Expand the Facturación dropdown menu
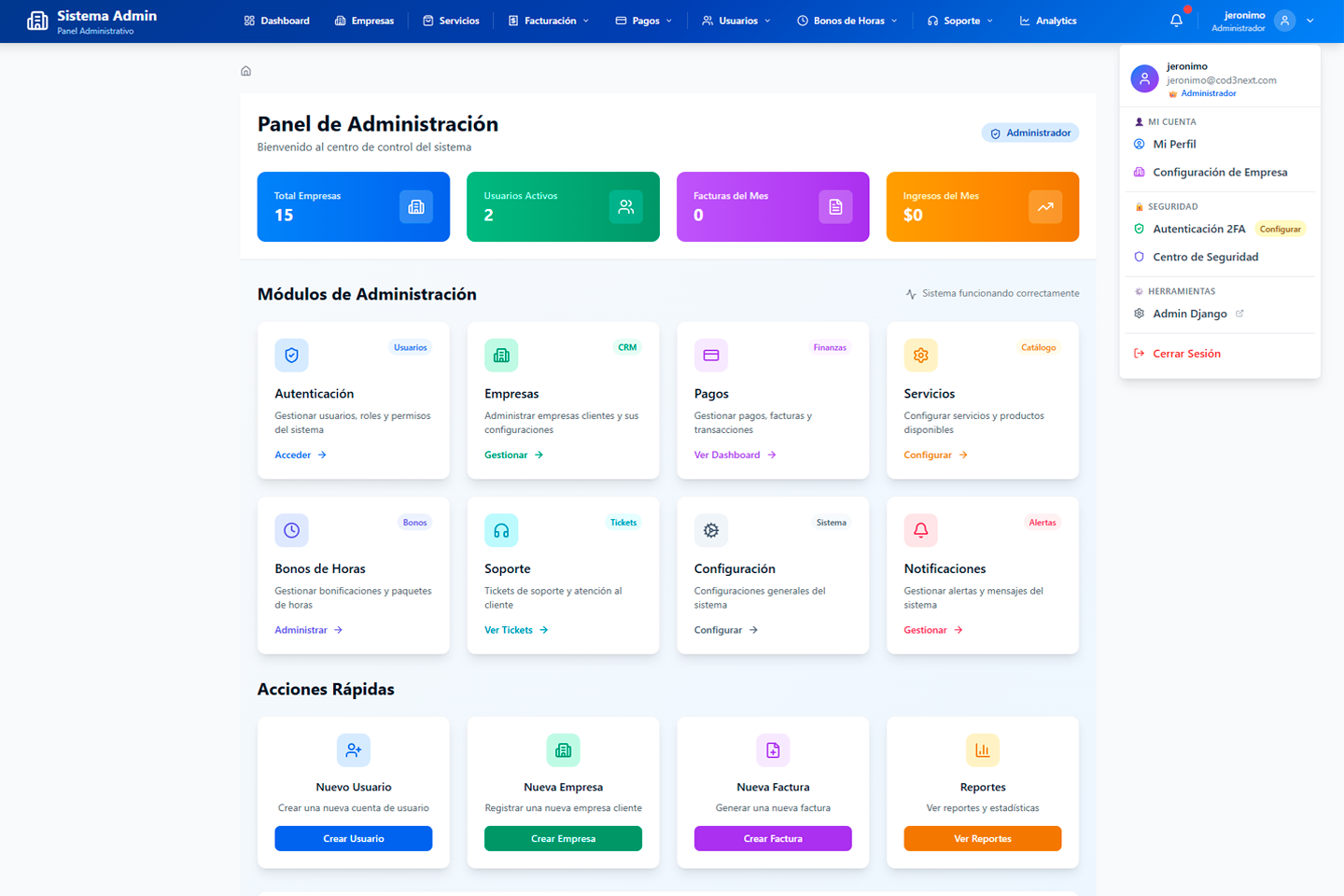This screenshot has height=896, width=1344. (549, 21)
